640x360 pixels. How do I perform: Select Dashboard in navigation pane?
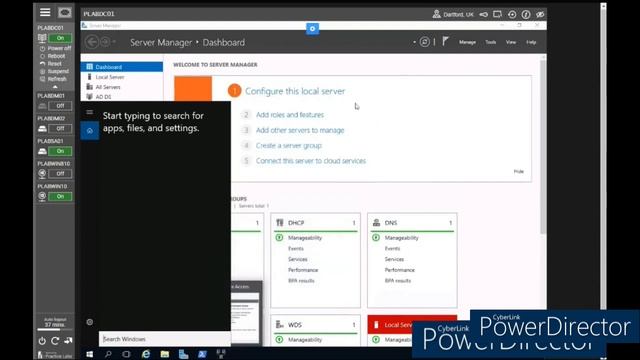(x=122, y=67)
